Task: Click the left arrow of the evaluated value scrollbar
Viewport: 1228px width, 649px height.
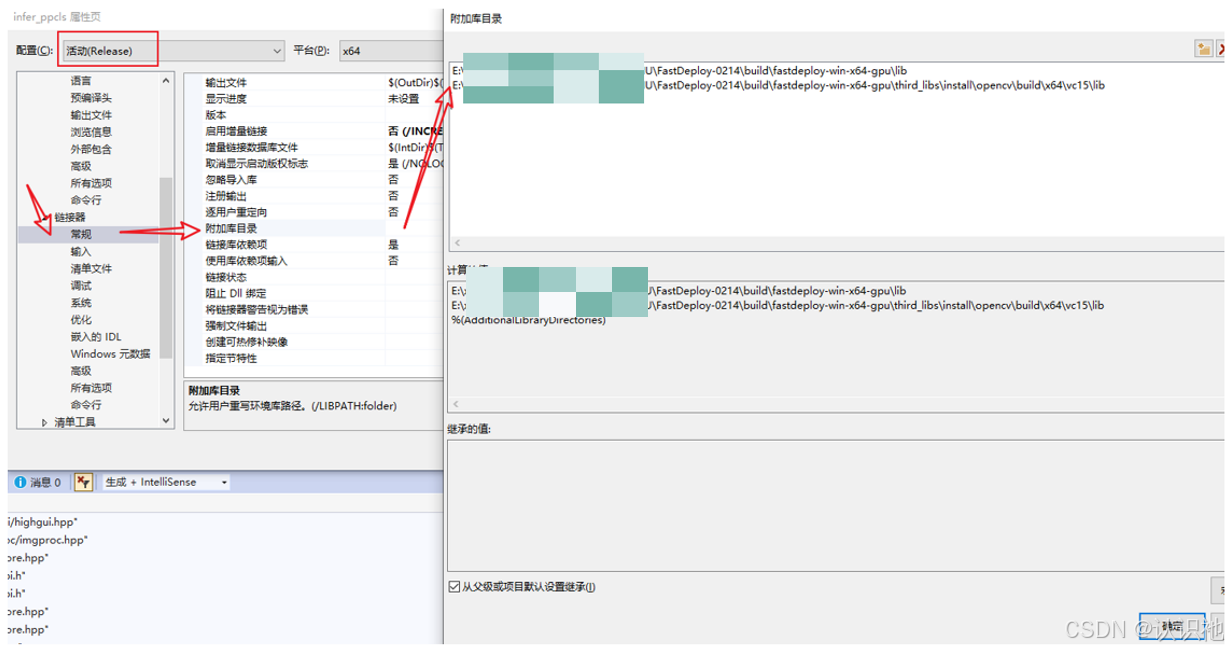Action: tap(458, 404)
